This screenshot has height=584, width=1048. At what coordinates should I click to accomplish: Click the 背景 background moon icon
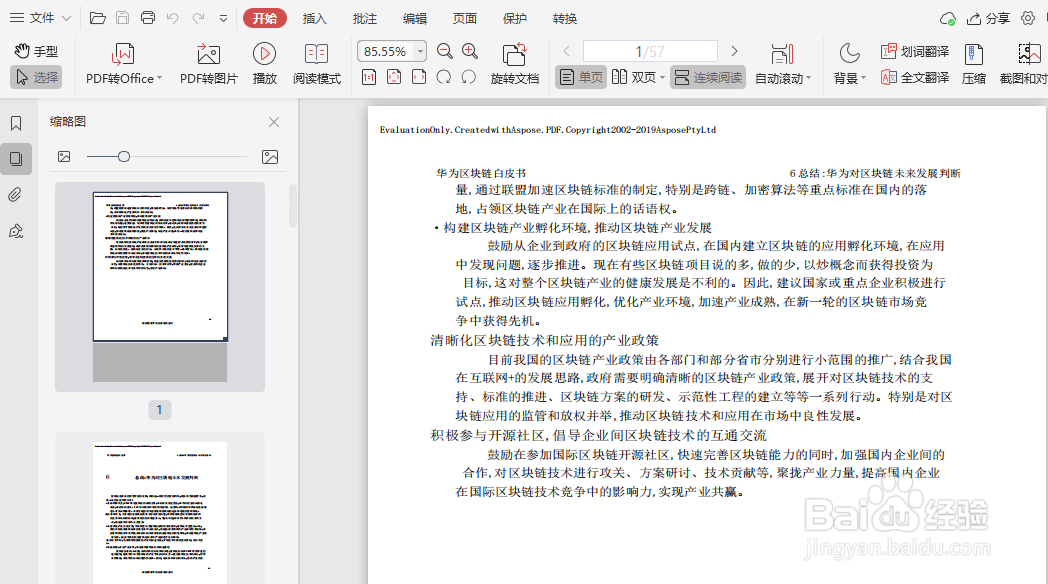pyautogui.click(x=849, y=53)
